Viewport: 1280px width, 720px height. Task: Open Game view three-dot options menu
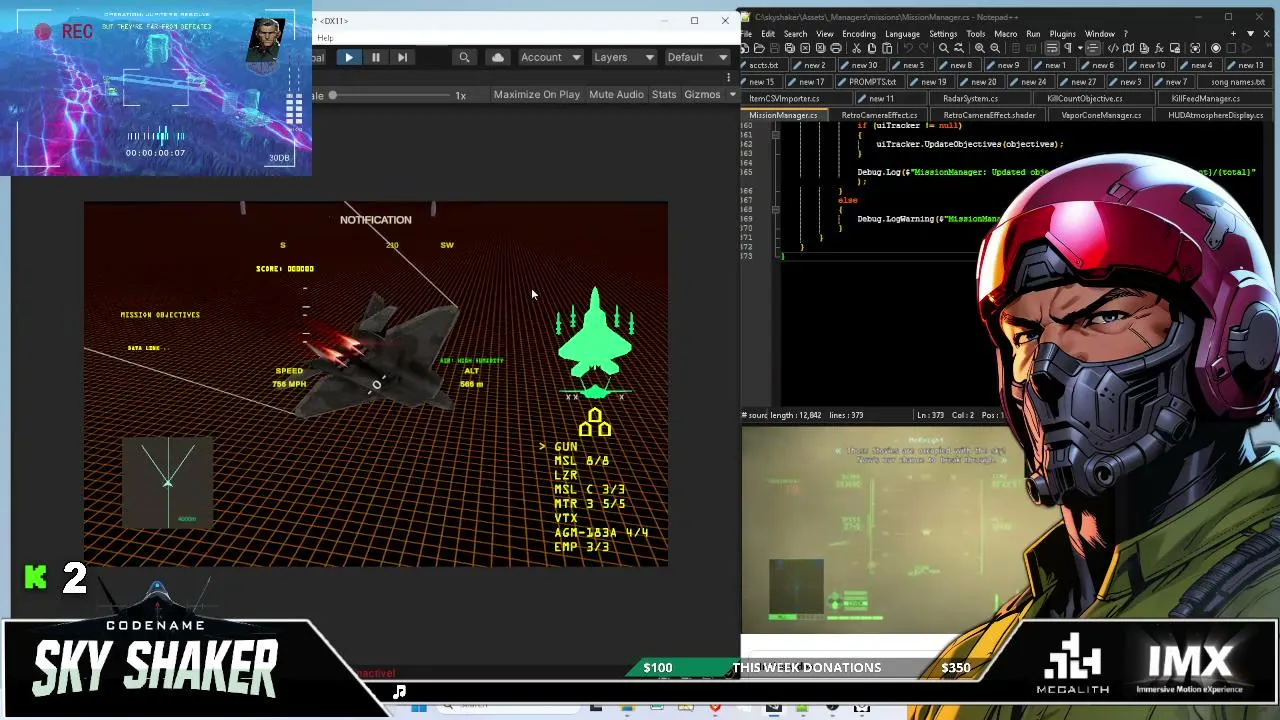pyautogui.click(x=729, y=77)
